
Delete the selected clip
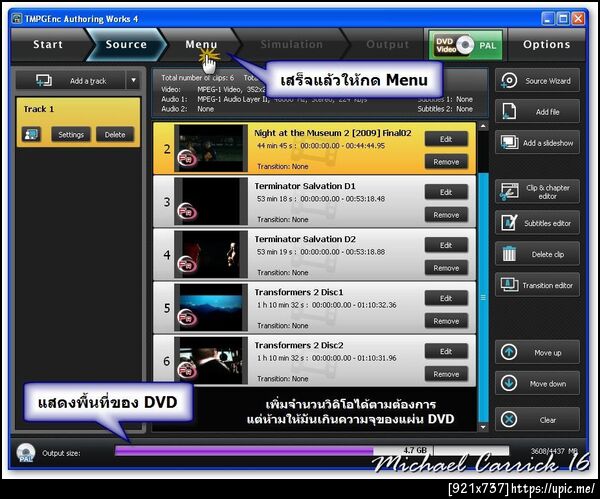point(537,254)
